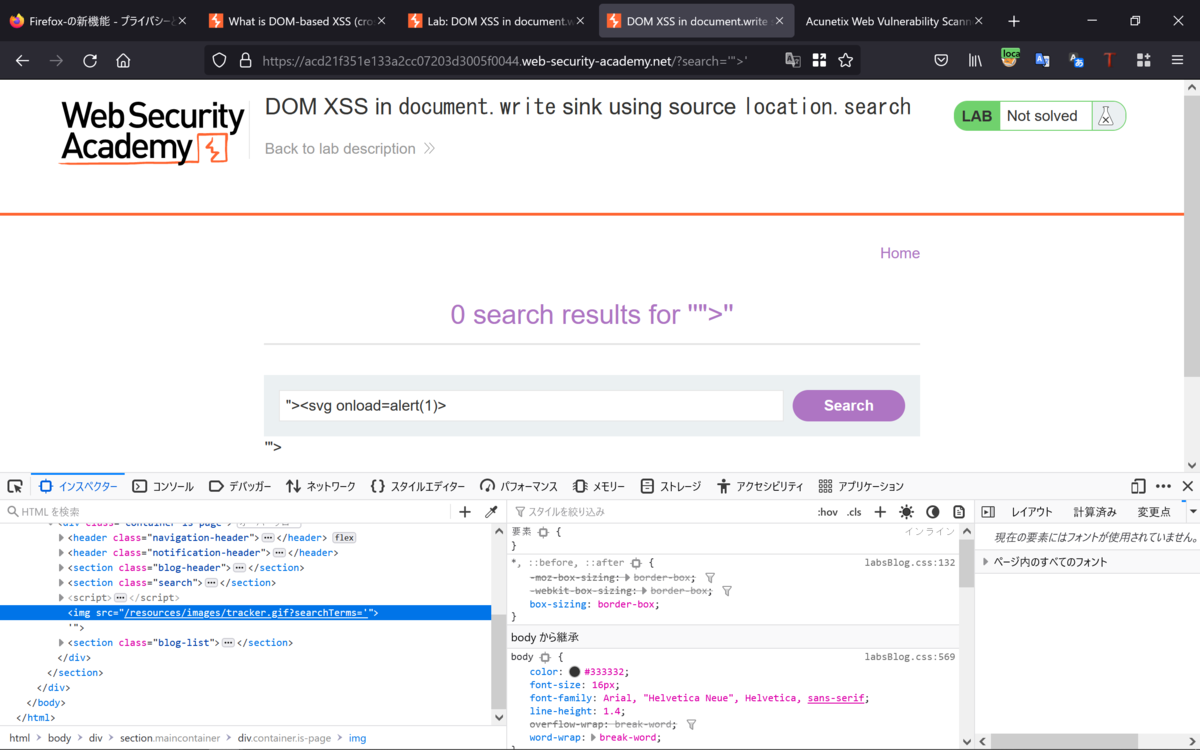This screenshot has height=750, width=1200.
Task: Create a new node with plus icon
Action: (x=465, y=512)
